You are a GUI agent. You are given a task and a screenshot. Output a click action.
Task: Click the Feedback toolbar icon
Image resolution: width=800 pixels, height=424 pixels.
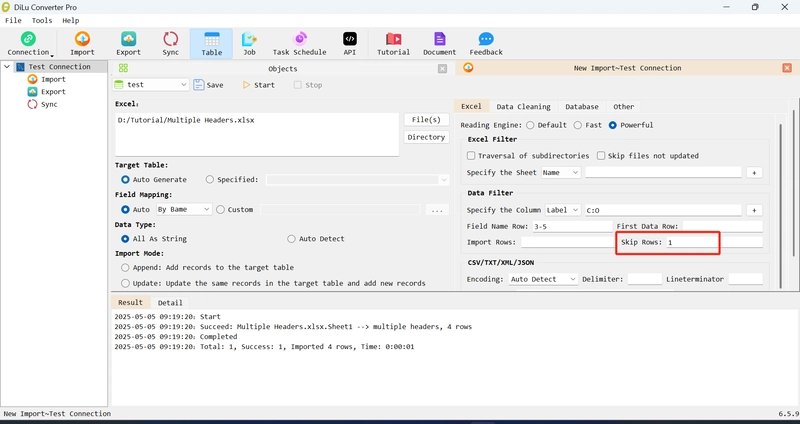(486, 43)
